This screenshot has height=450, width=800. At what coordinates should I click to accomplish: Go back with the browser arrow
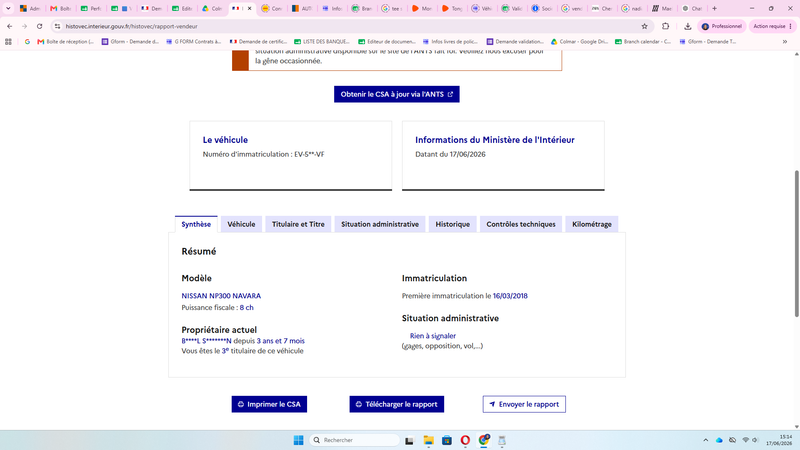pos(10,26)
